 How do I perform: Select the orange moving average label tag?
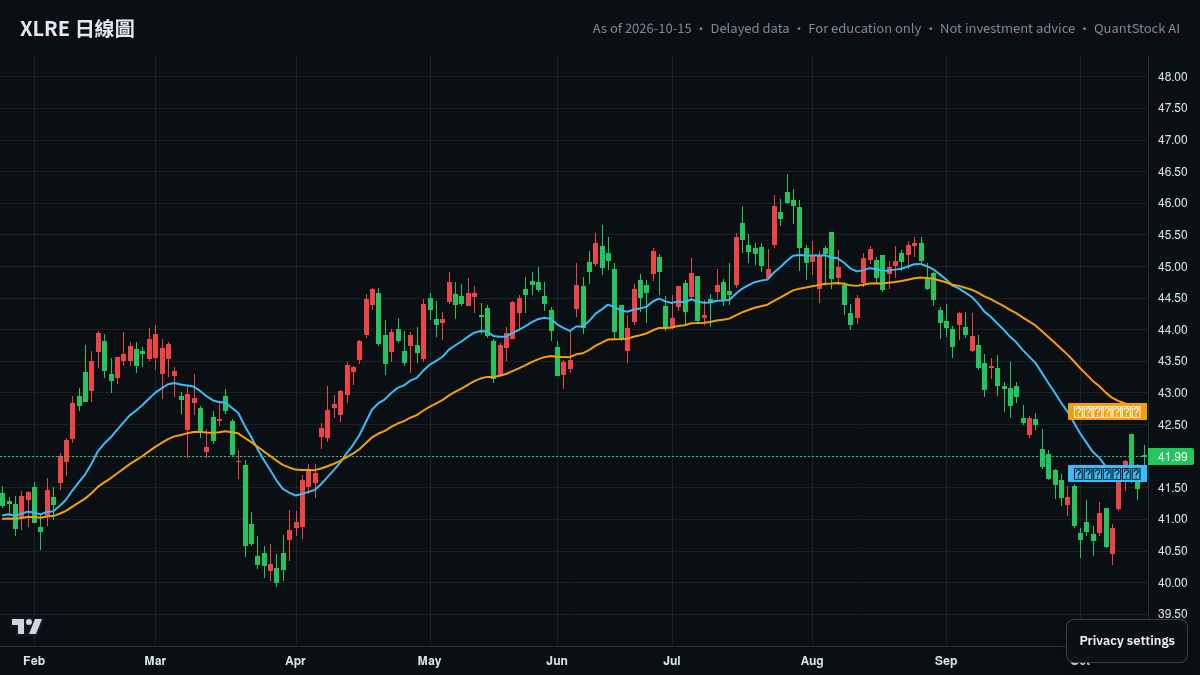point(1107,411)
